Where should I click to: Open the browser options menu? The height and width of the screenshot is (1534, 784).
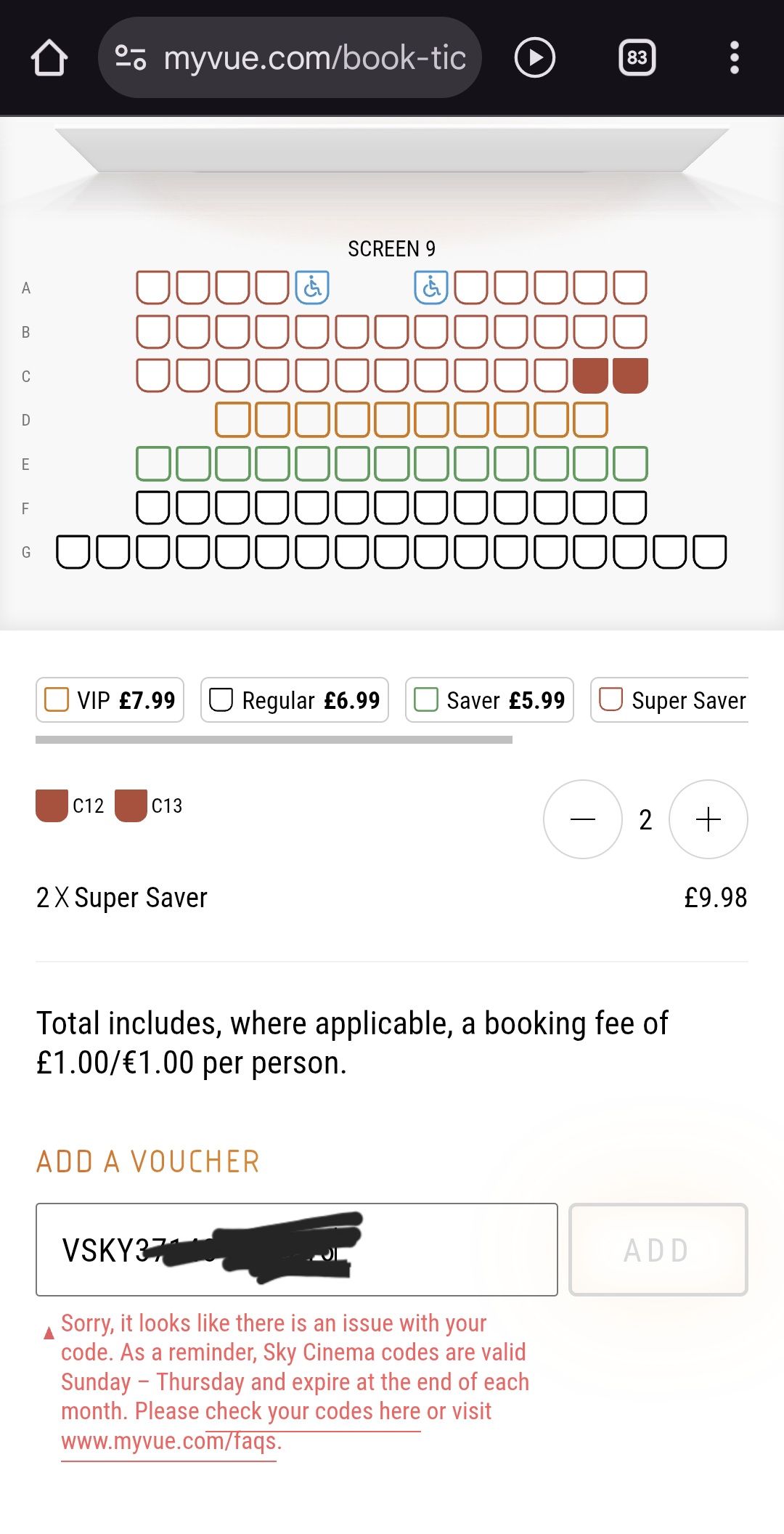[734, 57]
